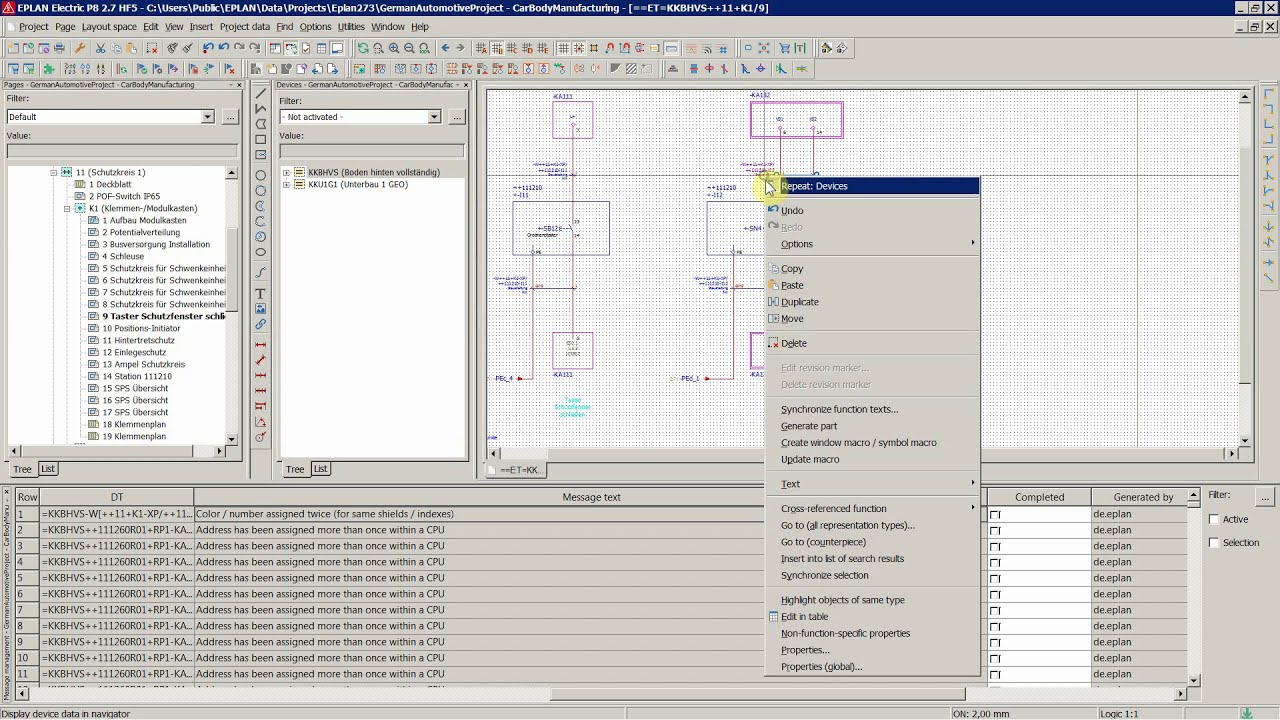The height and width of the screenshot is (720, 1280).
Task: Click the message list horizontal scrollbar
Action: (x=600, y=693)
